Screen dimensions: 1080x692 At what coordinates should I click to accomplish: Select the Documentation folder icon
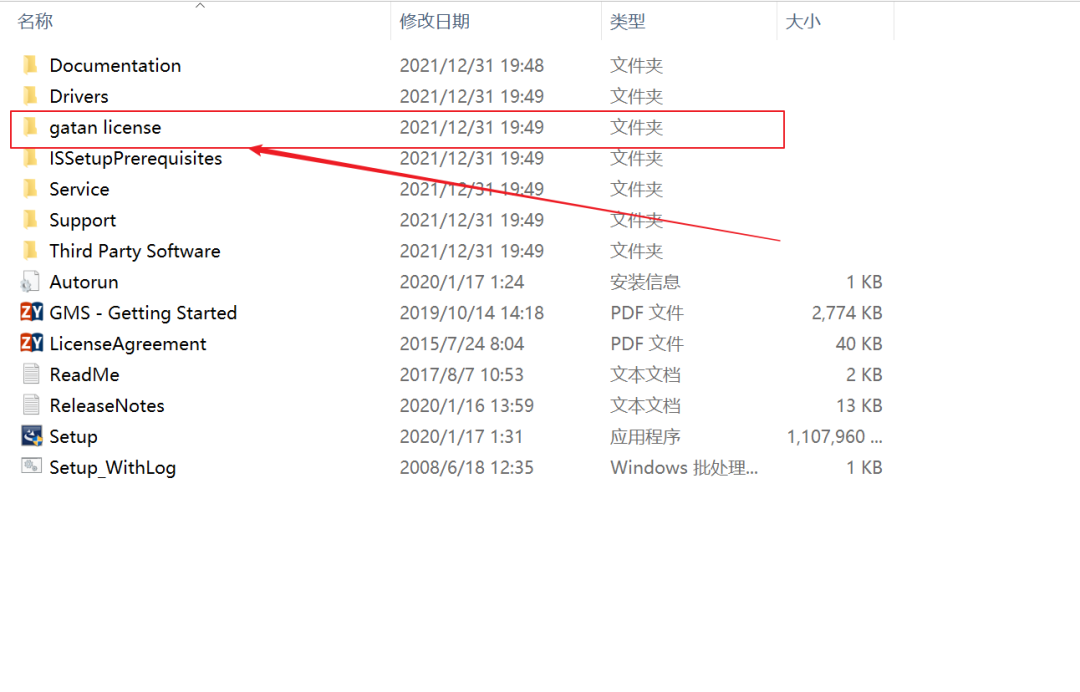(30, 65)
